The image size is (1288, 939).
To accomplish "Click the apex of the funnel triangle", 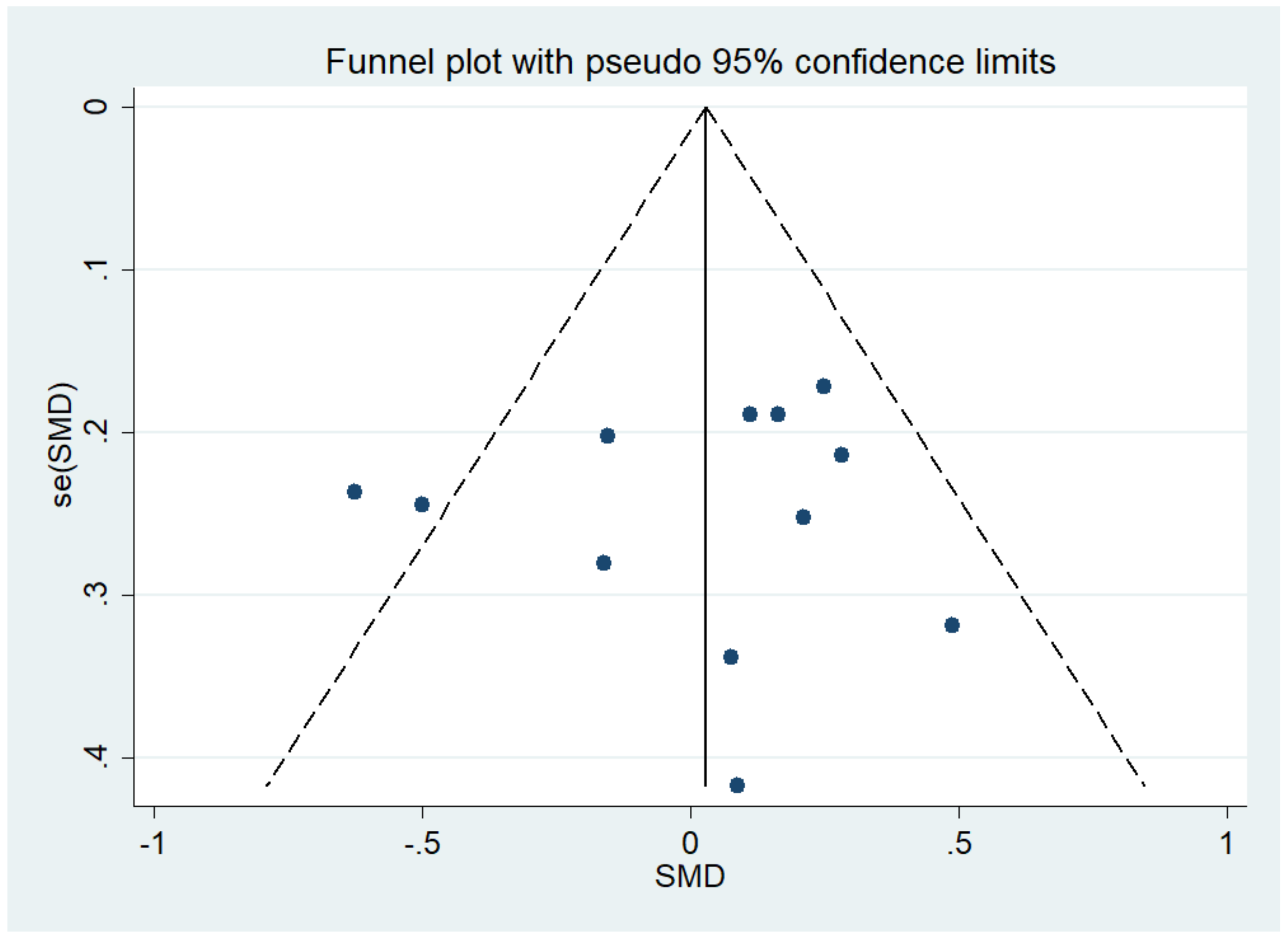I will click(x=705, y=108).
